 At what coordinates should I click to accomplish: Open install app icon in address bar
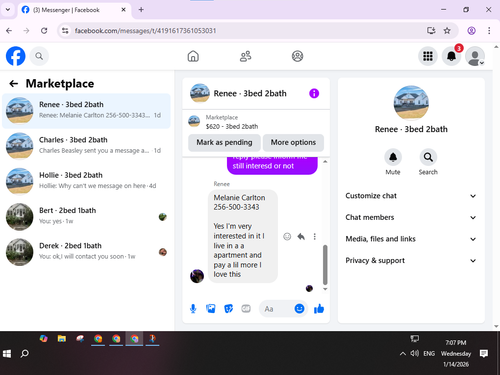point(431,31)
